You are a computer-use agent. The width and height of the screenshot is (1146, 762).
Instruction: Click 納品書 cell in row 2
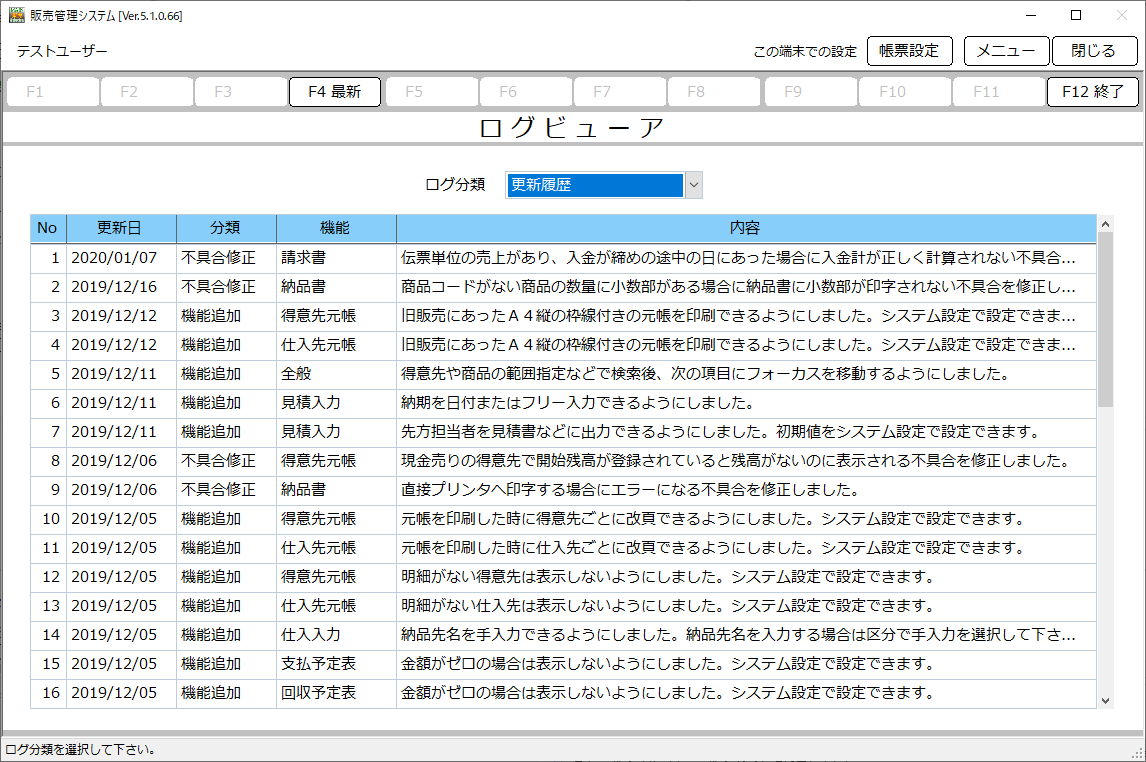coord(336,287)
